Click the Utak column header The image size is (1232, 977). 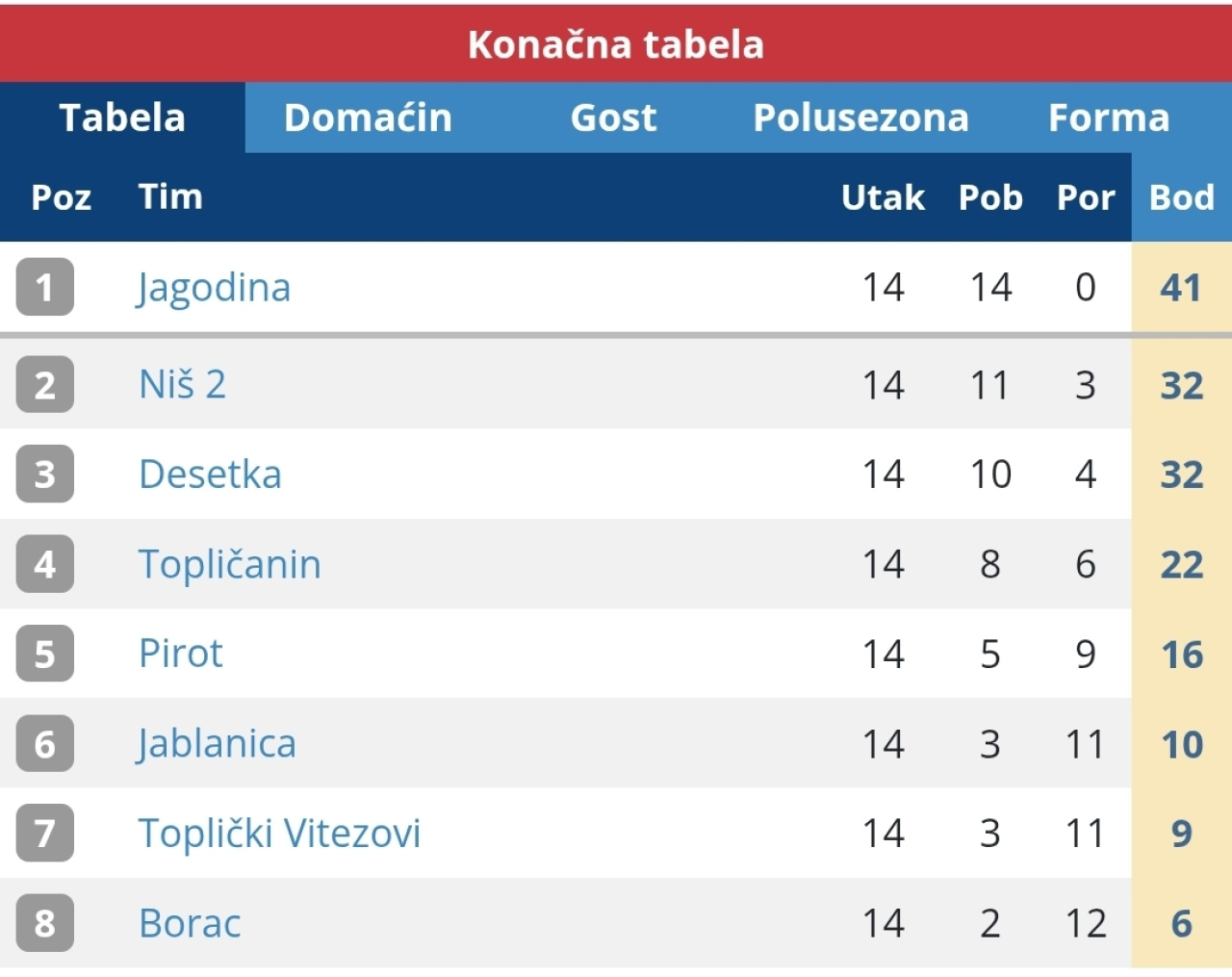coord(882,197)
